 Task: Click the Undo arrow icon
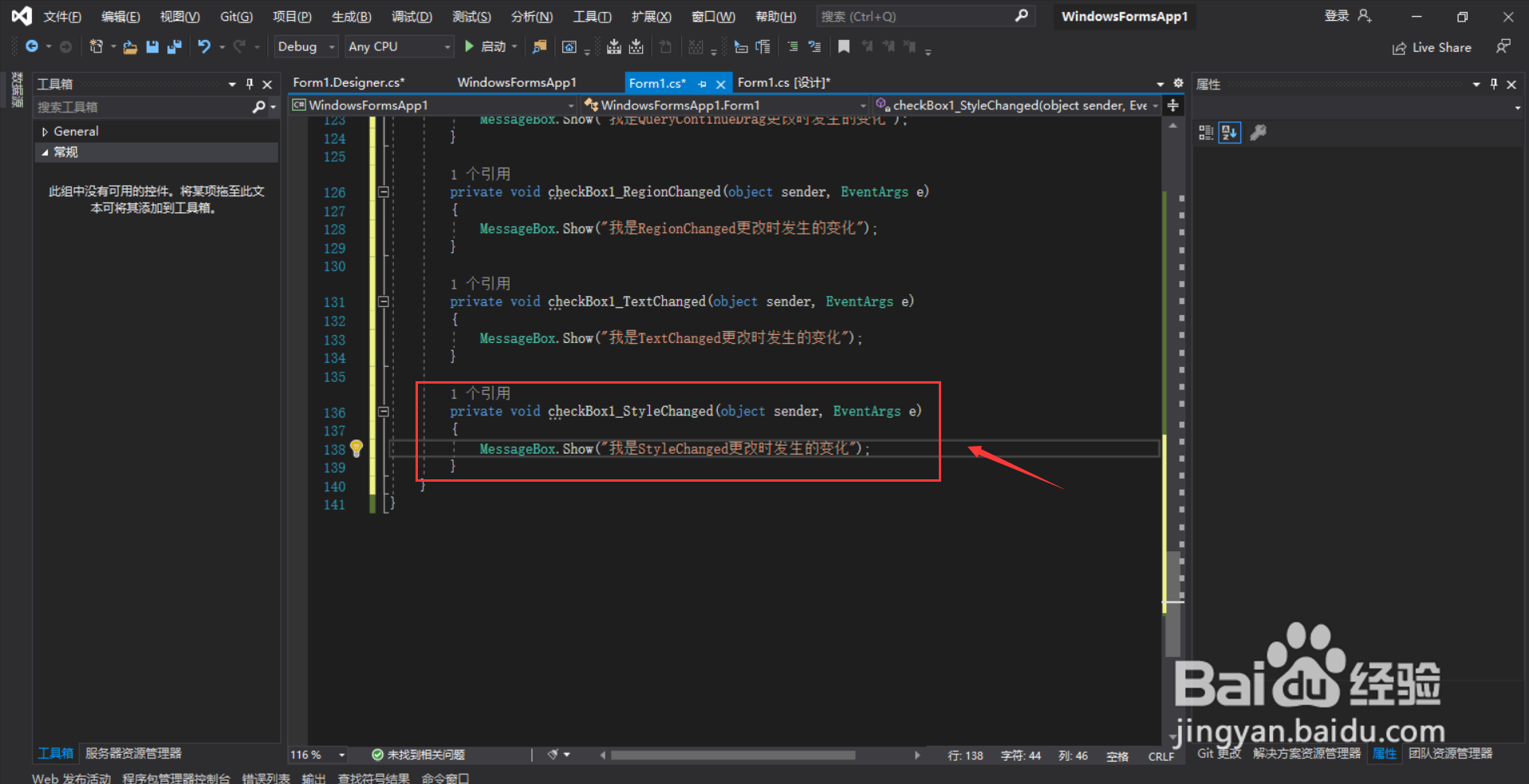(x=204, y=47)
